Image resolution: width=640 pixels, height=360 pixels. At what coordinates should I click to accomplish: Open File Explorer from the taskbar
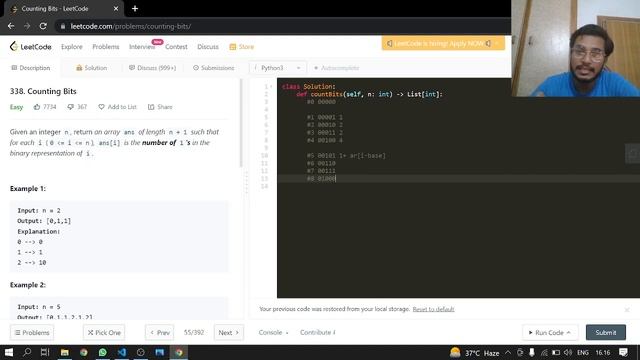[64, 352]
